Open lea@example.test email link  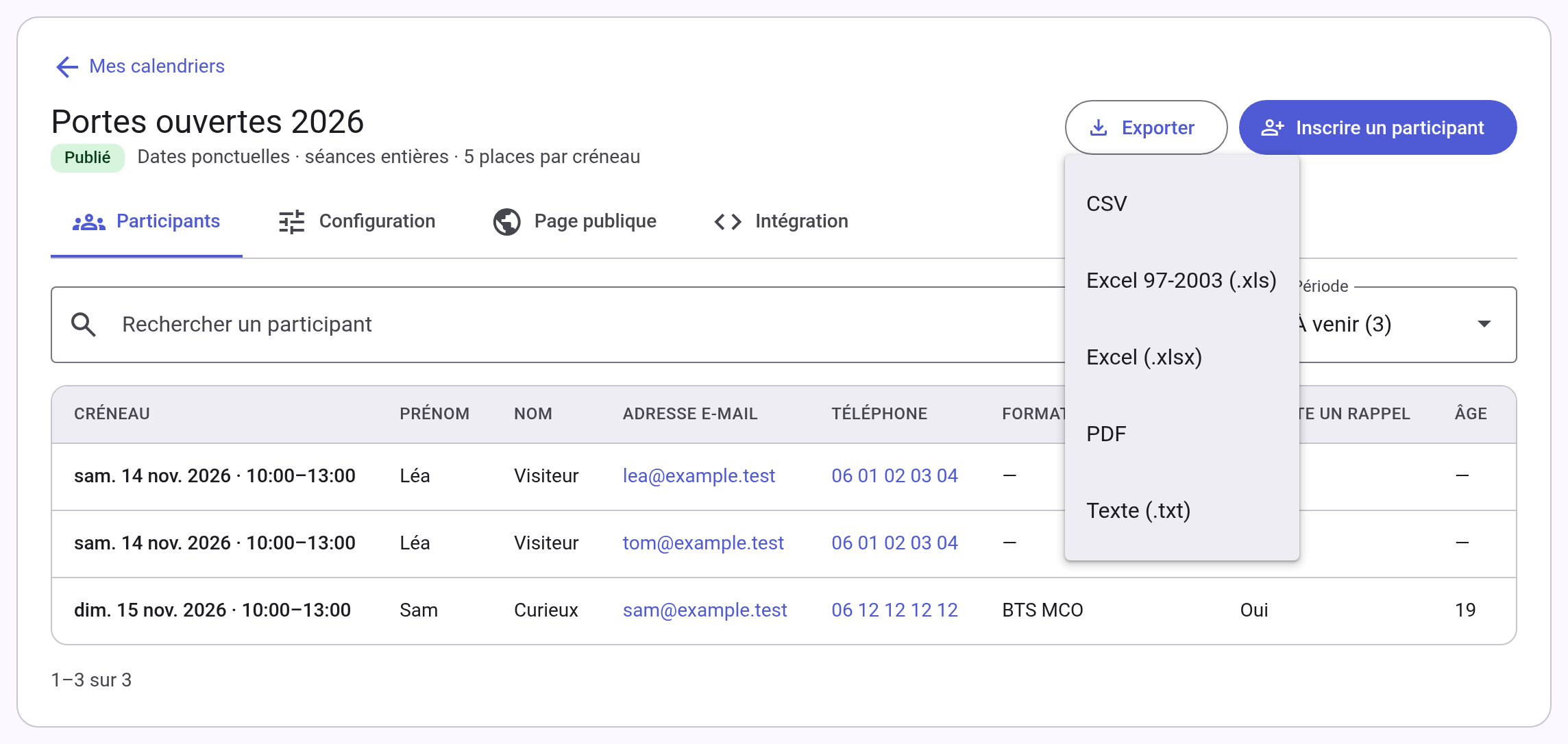(698, 476)
